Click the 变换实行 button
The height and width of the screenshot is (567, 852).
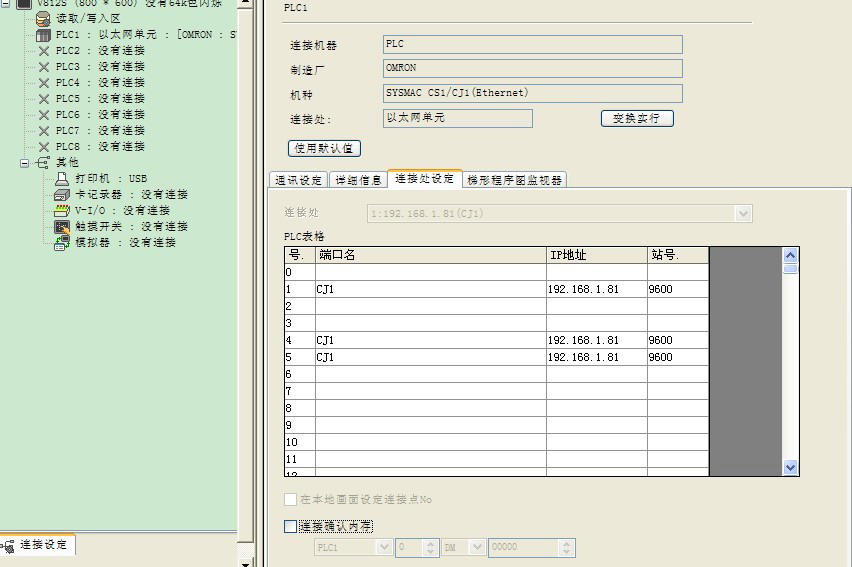[x=637, y=118]
